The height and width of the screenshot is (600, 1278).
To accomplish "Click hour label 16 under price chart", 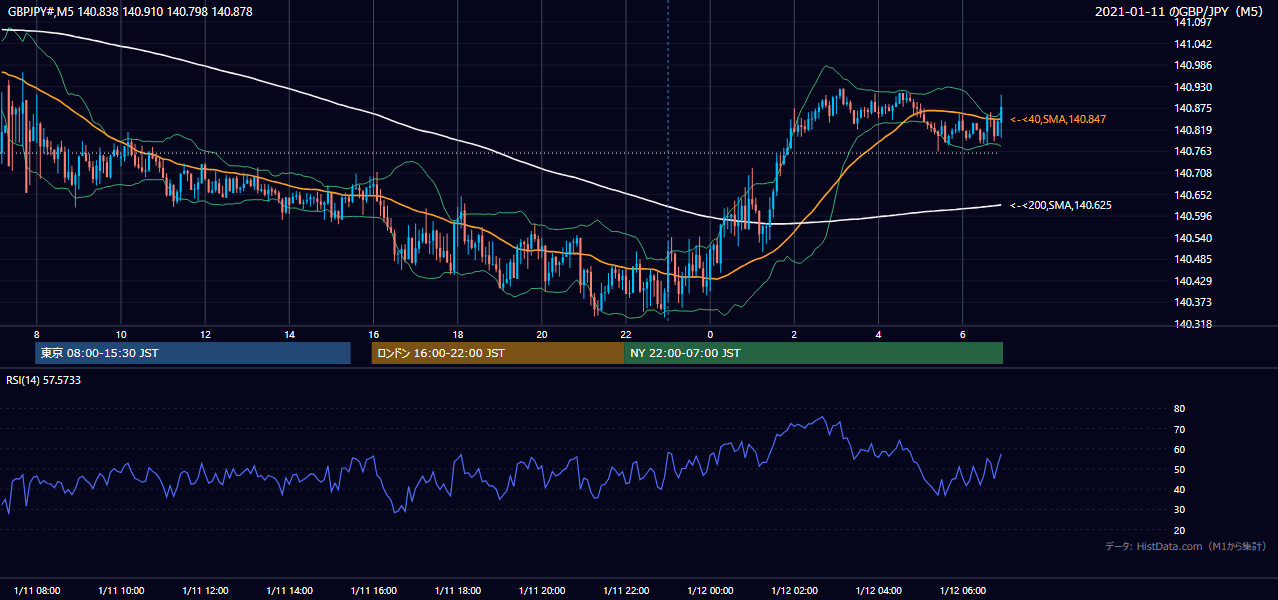I will (373, 334).
